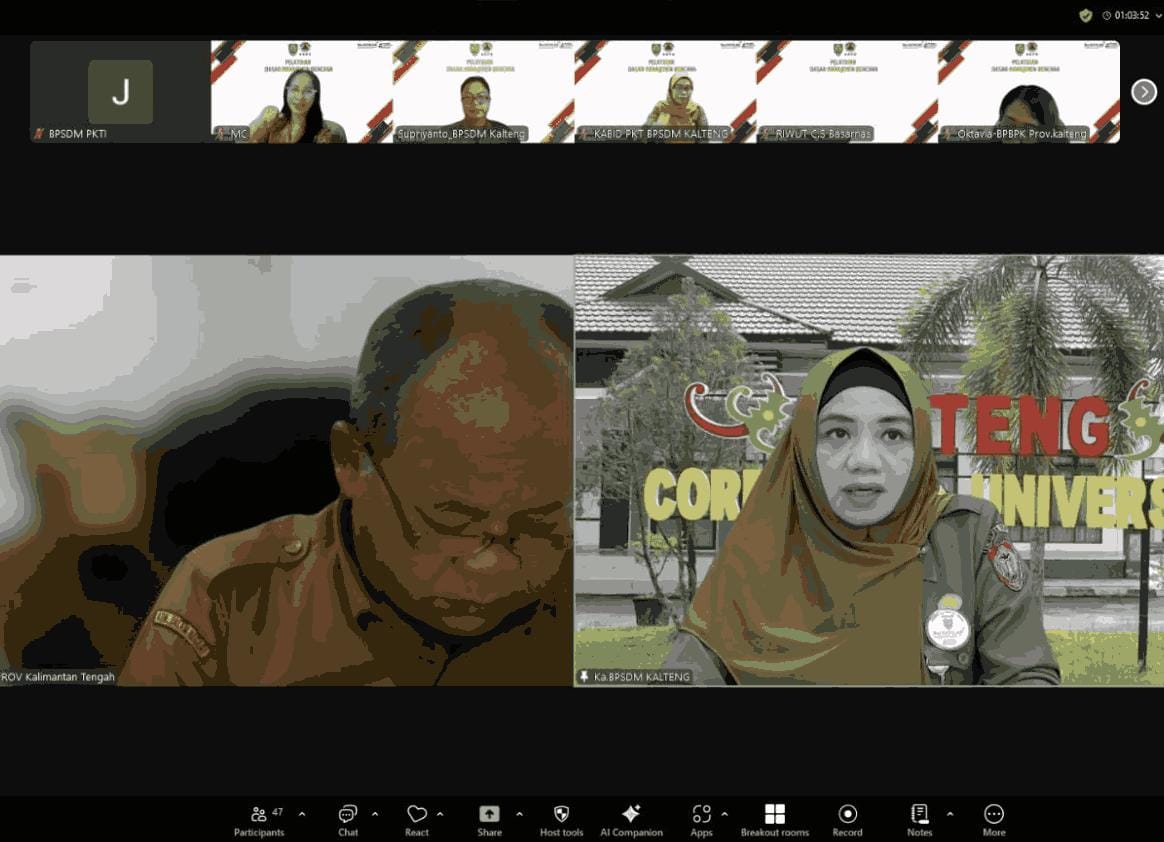Screen dimensions: 1164x842
Task: Toggle audio on RIWUT C,S Basarnas tile
Action: pyautogui.click(x=768, y=133)
